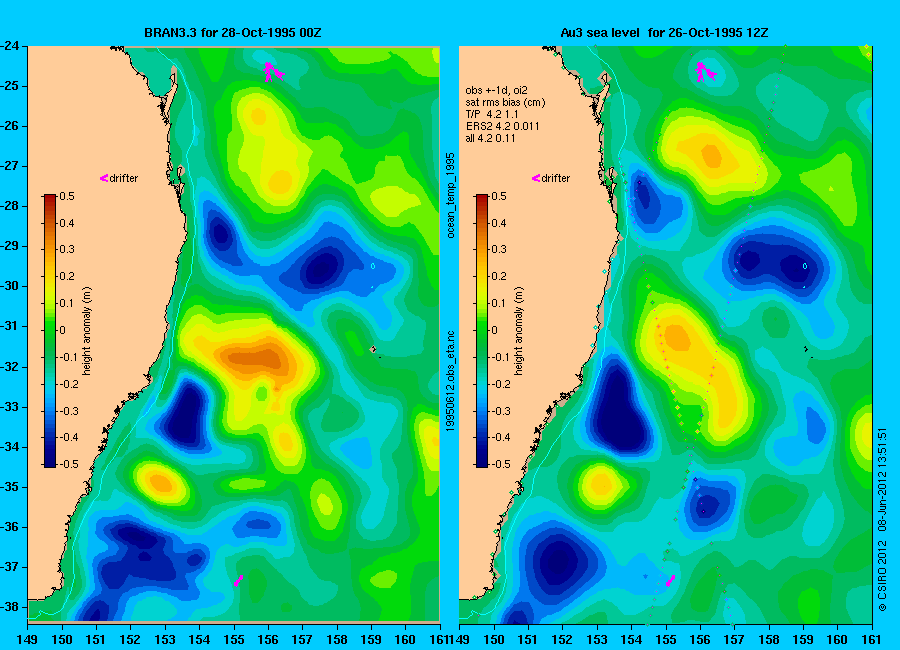Click longitude label 159 under BRAN3.3 map

(371, 640)
